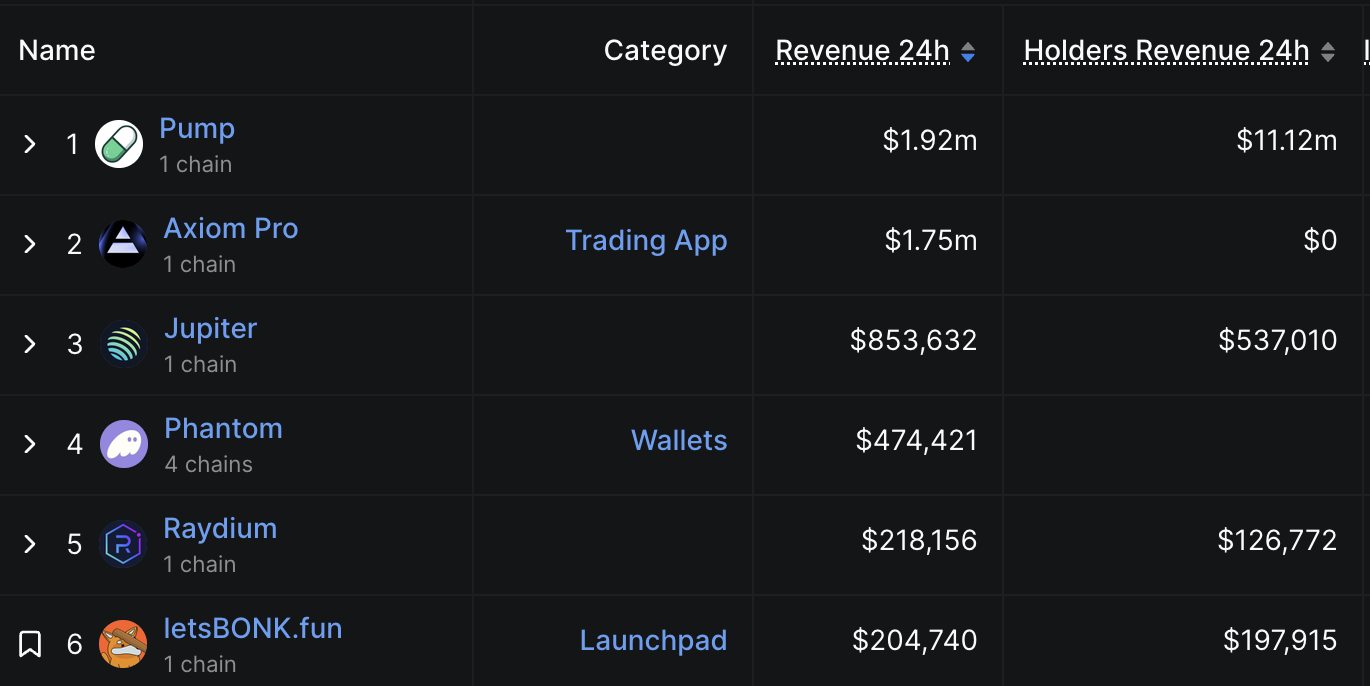Click the Phantom ghost logo icon
This screenshot has height=686, width=1370.
tap(123, 444)
